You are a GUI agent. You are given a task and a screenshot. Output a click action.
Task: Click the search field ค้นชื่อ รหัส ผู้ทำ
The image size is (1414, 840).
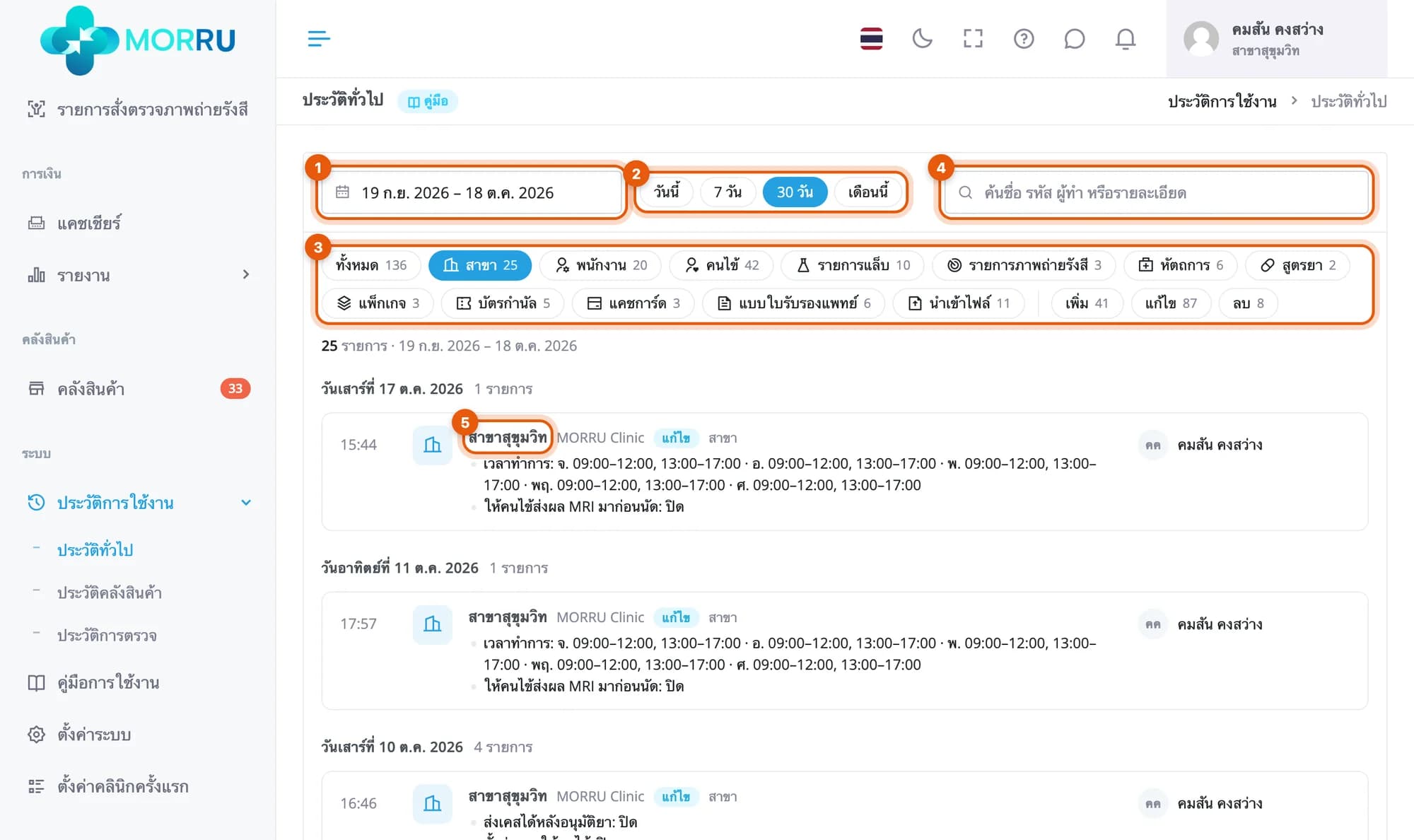(x=1157, y=192)
